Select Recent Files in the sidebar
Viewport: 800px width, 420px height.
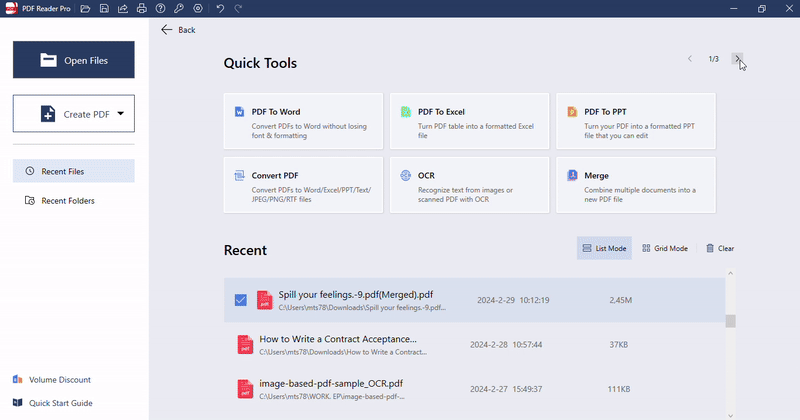point(73,171)
